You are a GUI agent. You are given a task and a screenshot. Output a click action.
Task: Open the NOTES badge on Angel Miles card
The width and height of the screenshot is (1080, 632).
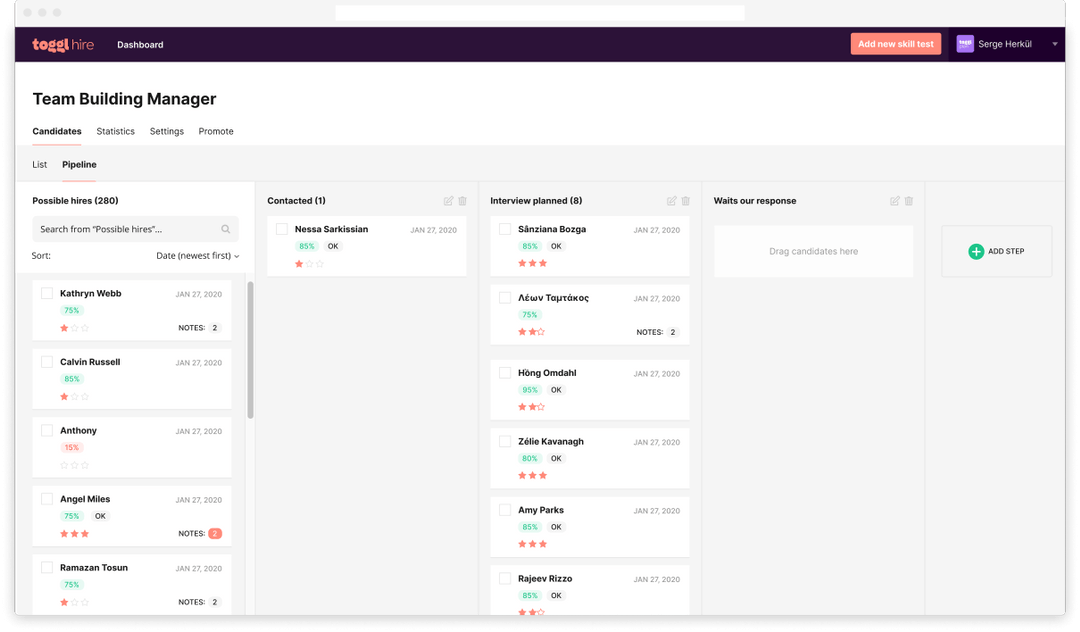pyautogui.click(x=214, y=533)
